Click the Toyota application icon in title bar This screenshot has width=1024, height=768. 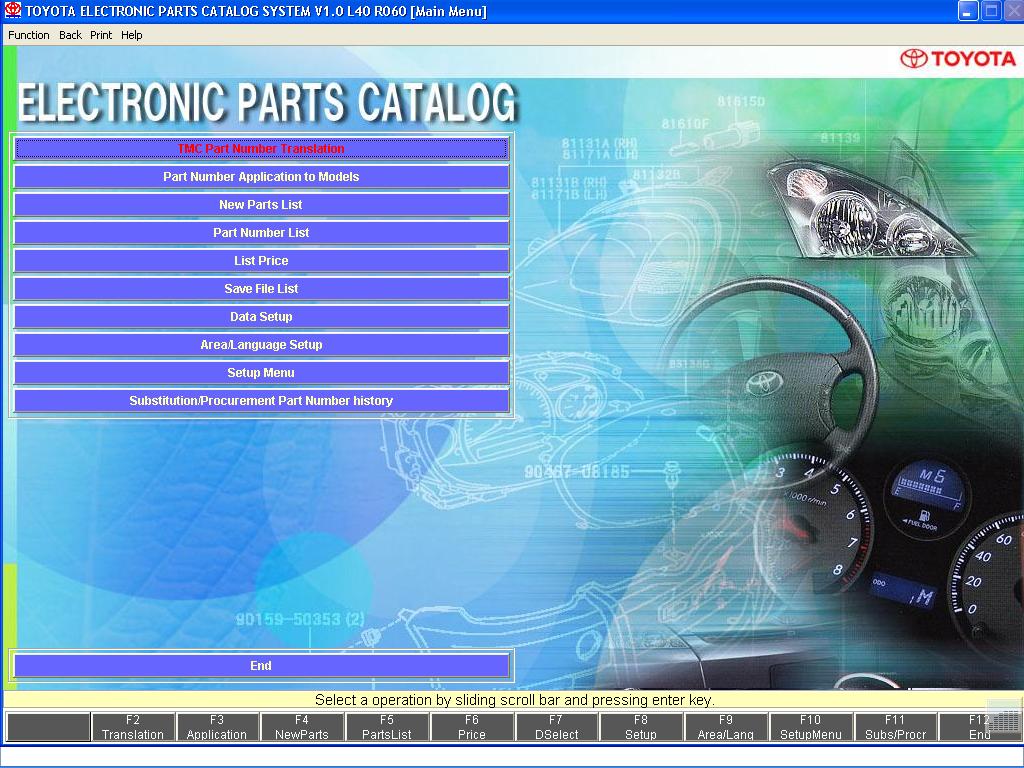12,11
